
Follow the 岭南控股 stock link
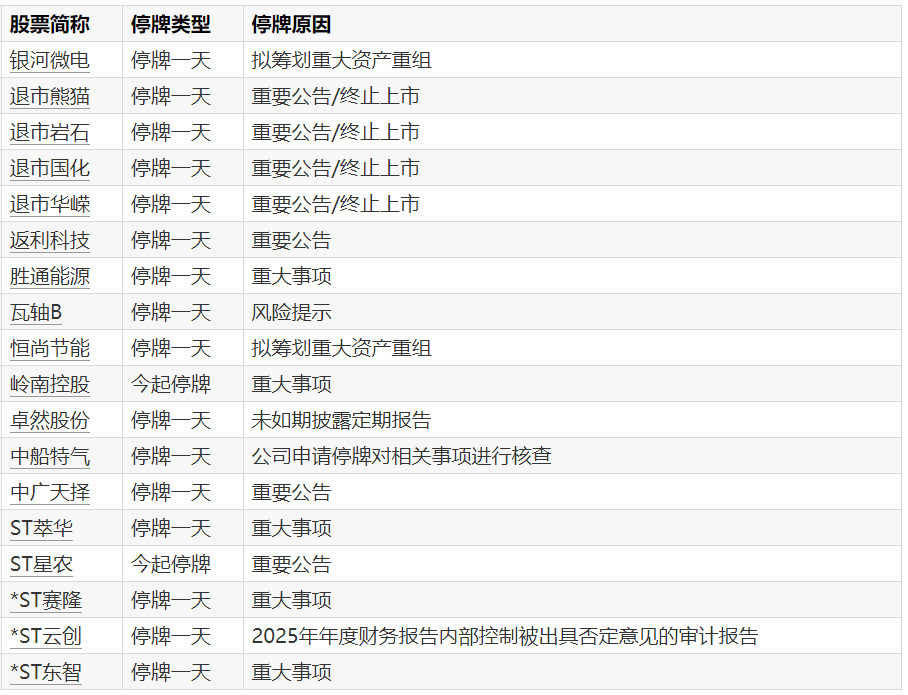tap(50, 384)
